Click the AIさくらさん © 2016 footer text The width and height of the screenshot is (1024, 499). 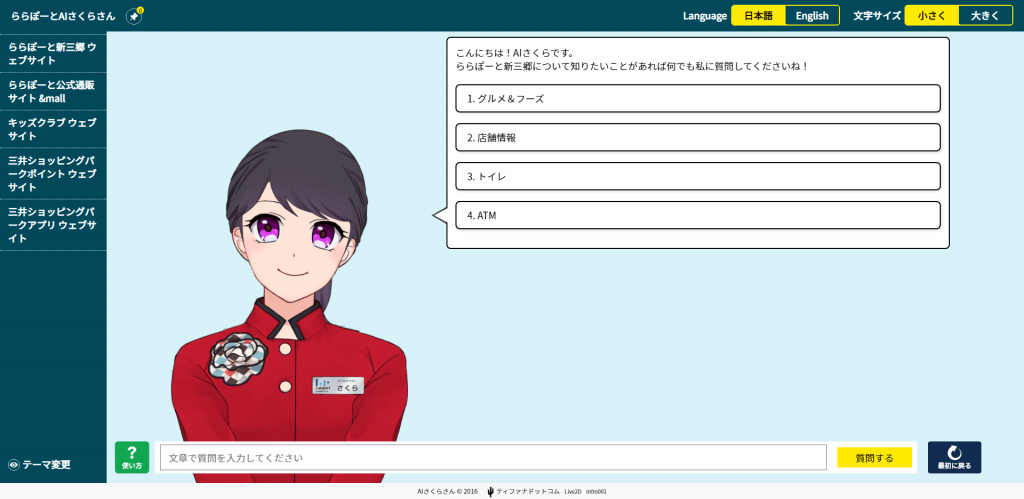click(447, 491)
